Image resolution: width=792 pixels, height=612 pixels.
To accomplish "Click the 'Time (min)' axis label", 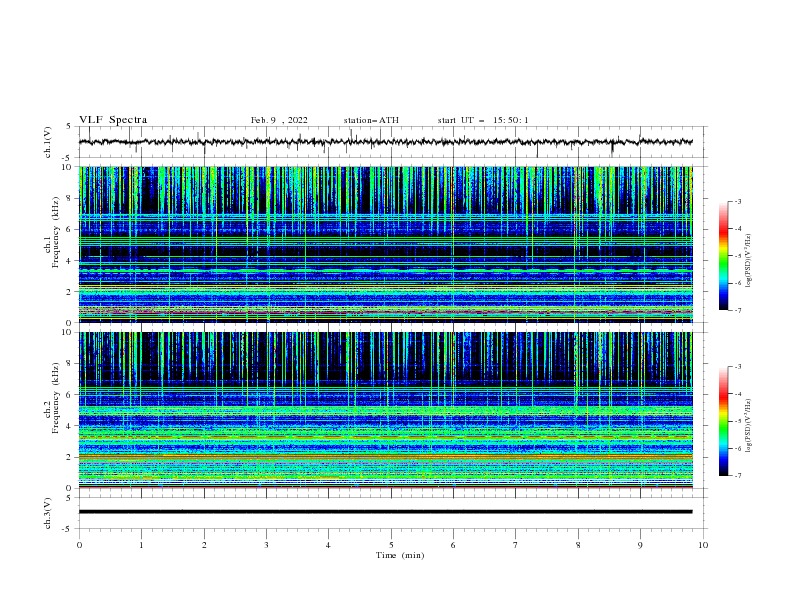I will (400, 555).
